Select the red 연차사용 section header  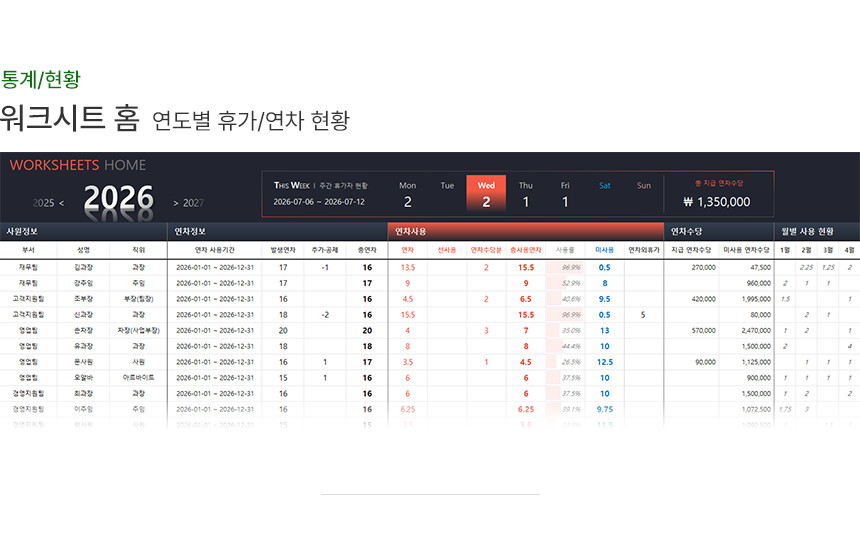coord(410,231)
